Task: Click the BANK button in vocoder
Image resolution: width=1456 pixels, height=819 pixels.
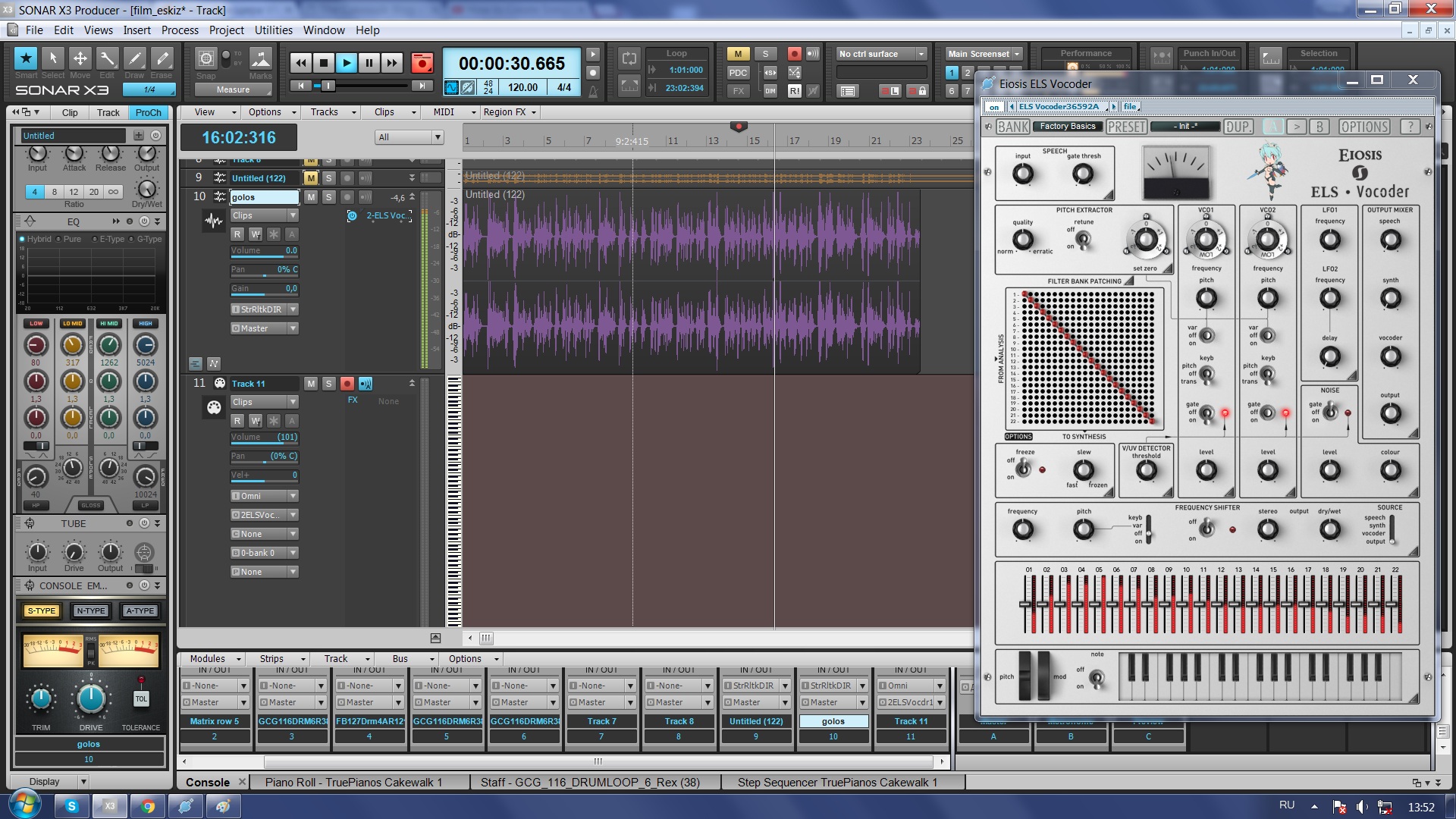Action: pos(1012,127)
